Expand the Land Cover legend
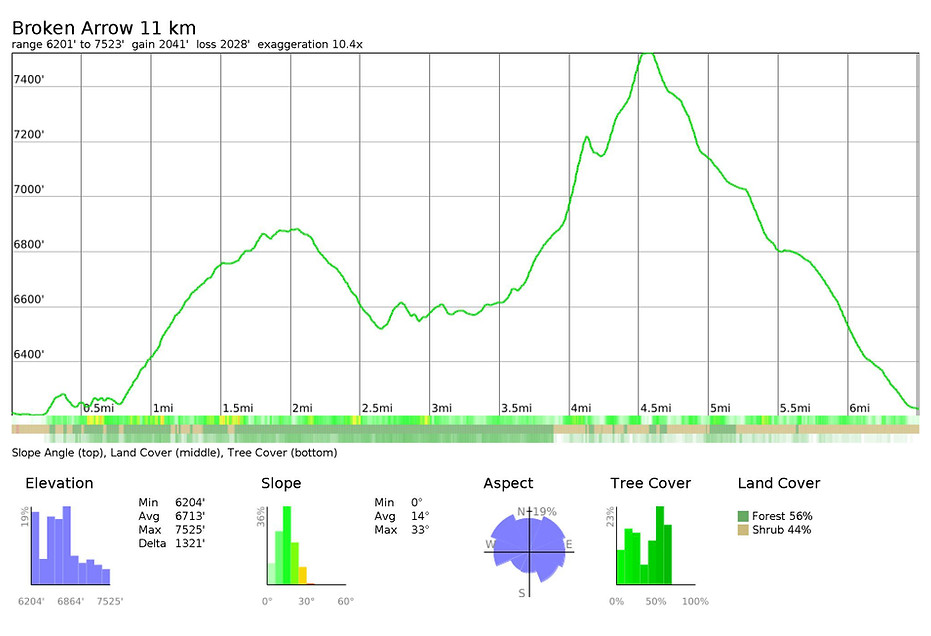Viewport: 931px width, 636px height. tap(778, 484)
